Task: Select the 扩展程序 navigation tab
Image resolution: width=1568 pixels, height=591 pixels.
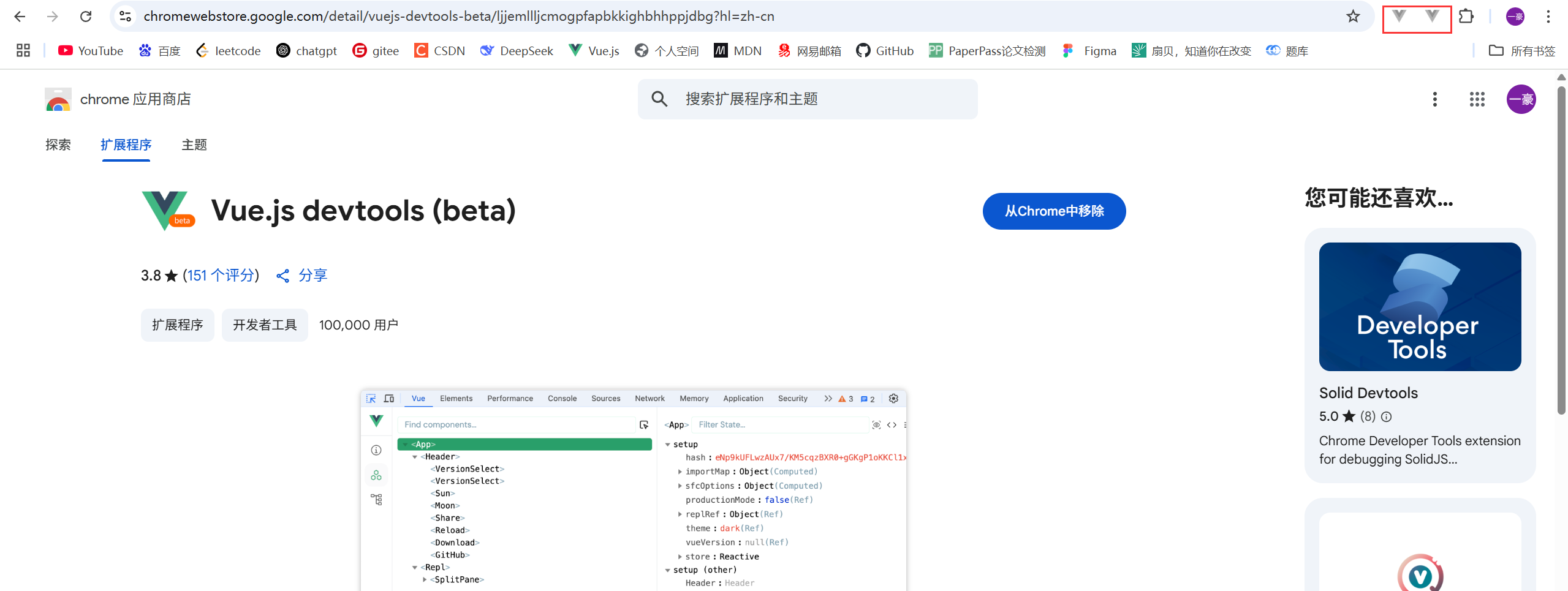Action: tap(126, 145)
